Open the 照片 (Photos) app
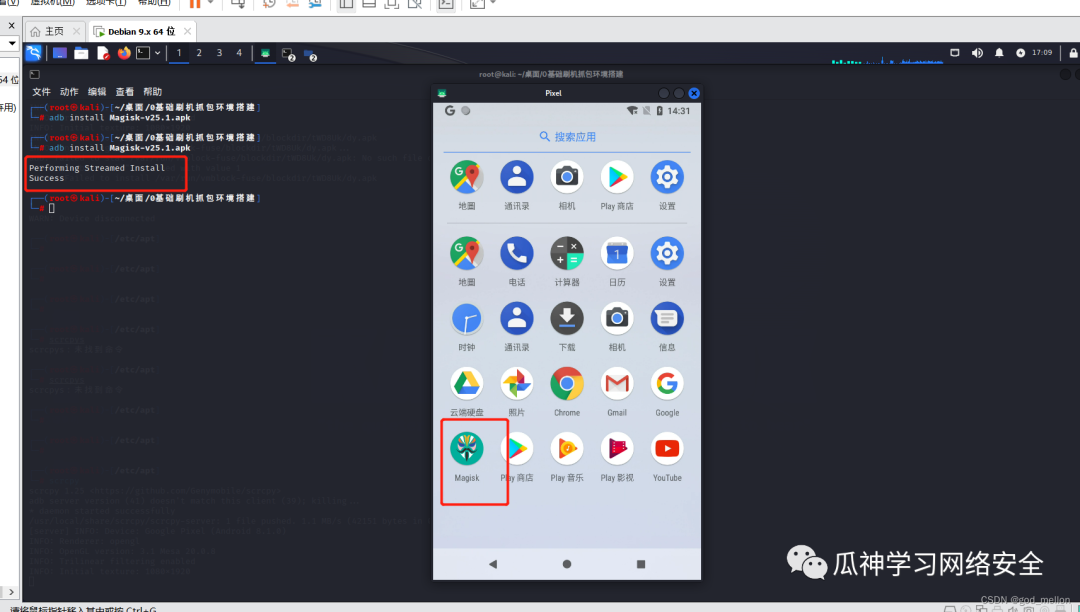The image size is (1080, 612). pos(517,383)
